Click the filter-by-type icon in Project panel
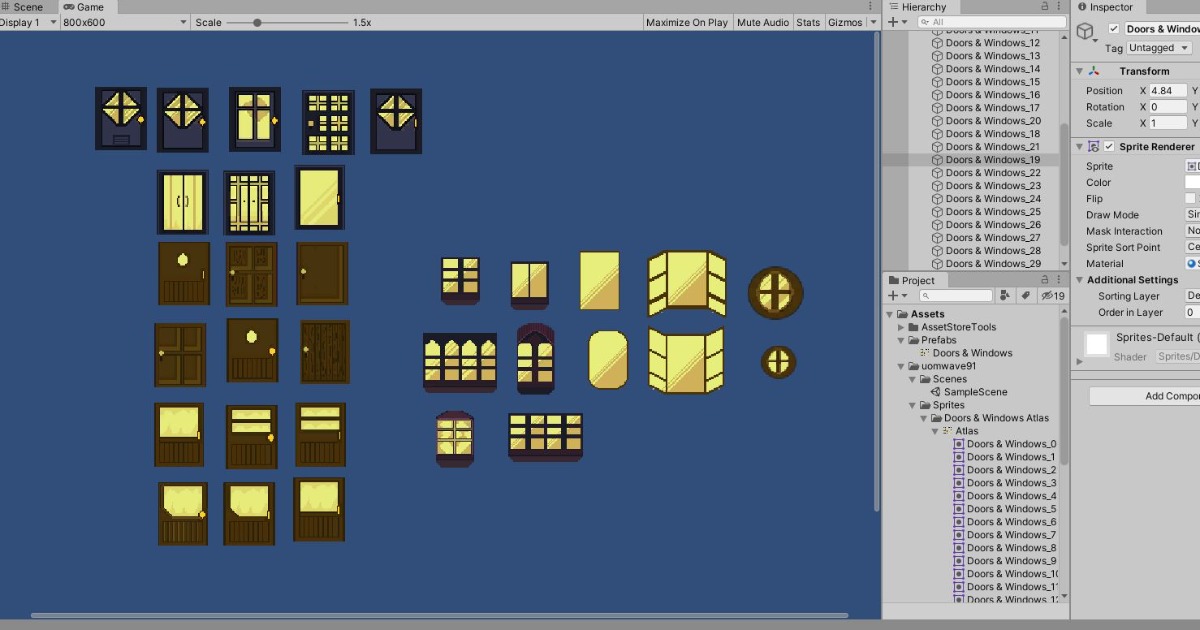Image resolution: width=1200 pixels, height=630 pixels. tap(1006, 295)
